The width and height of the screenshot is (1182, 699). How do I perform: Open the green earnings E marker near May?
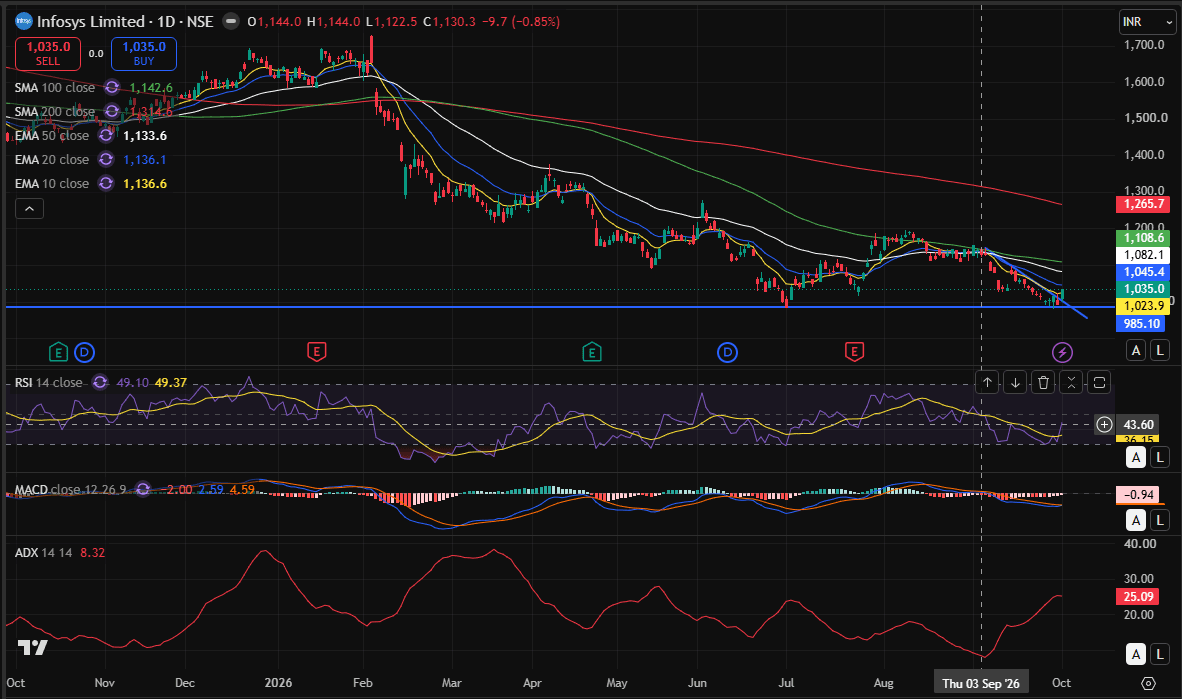(592, 352)
